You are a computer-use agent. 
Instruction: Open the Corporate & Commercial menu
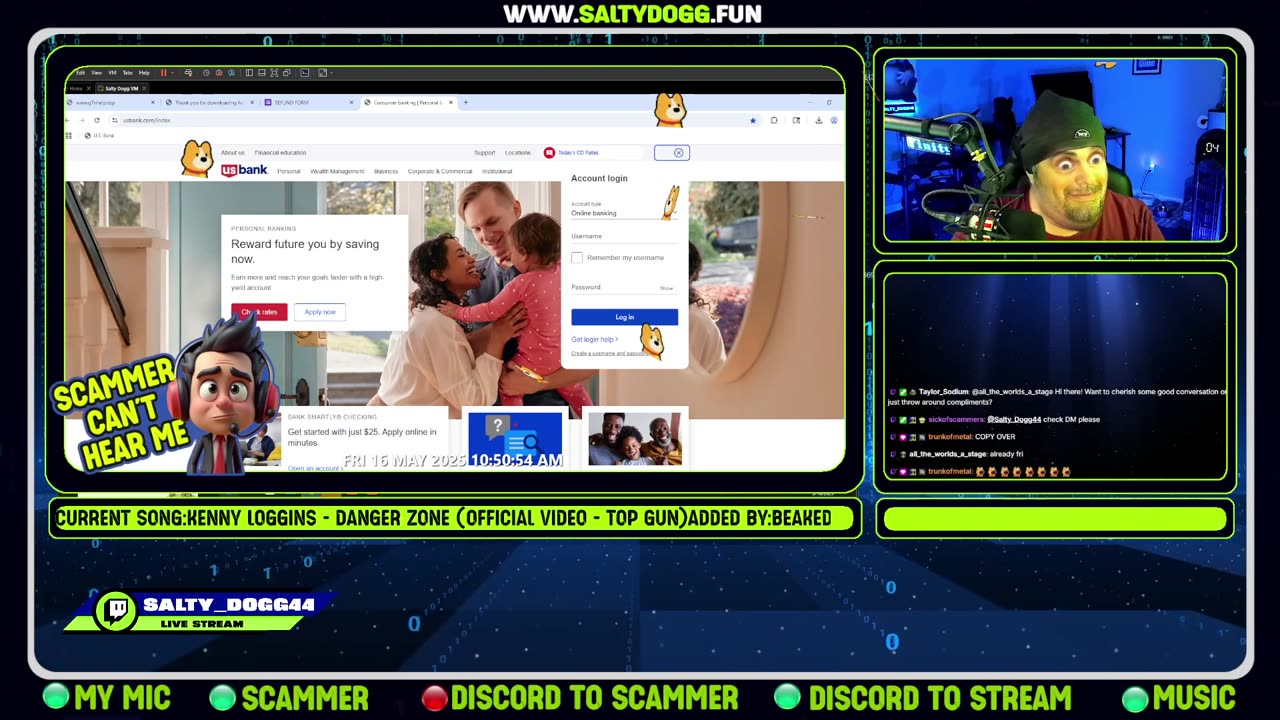[x=440, y=171]
